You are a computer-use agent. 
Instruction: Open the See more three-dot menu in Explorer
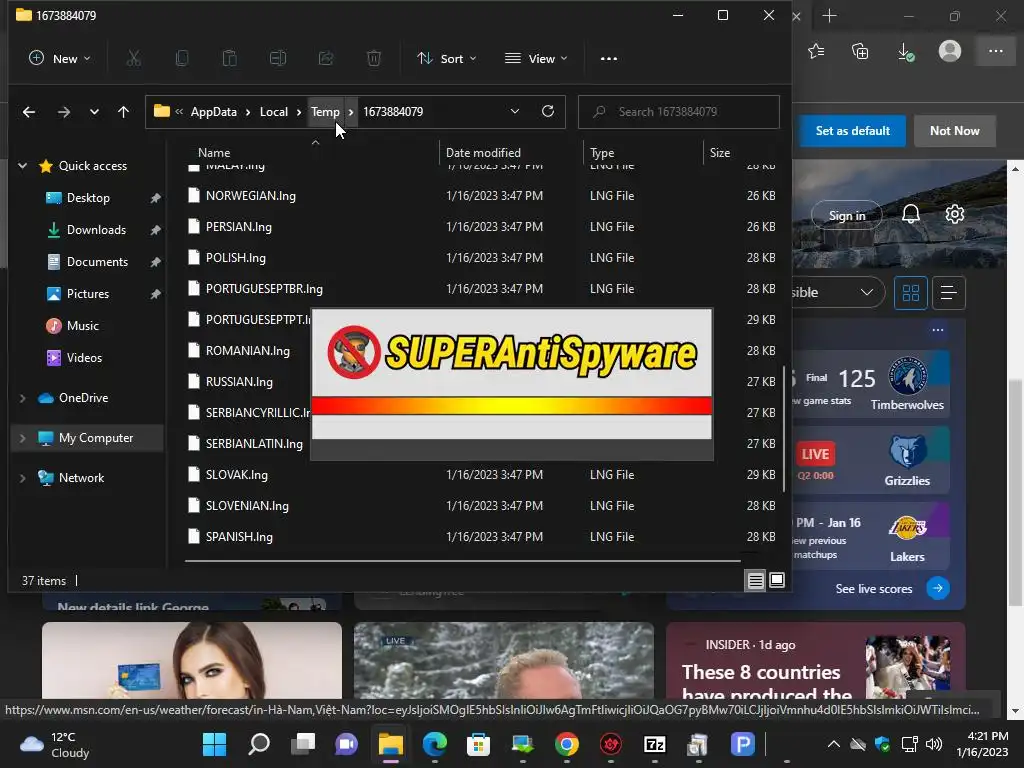[609, 58]
